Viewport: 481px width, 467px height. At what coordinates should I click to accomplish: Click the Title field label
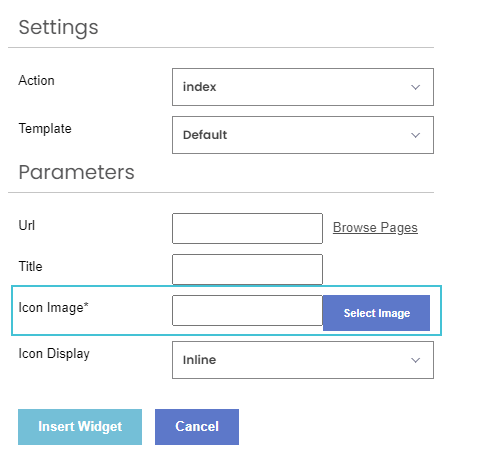pos(30,266)
